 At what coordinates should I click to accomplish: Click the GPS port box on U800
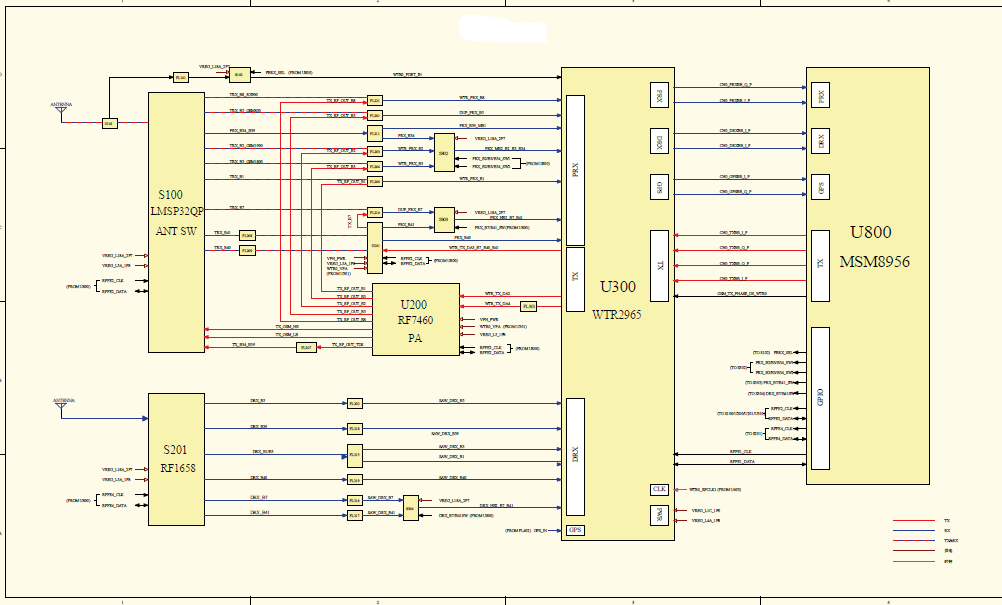point(821,187)
